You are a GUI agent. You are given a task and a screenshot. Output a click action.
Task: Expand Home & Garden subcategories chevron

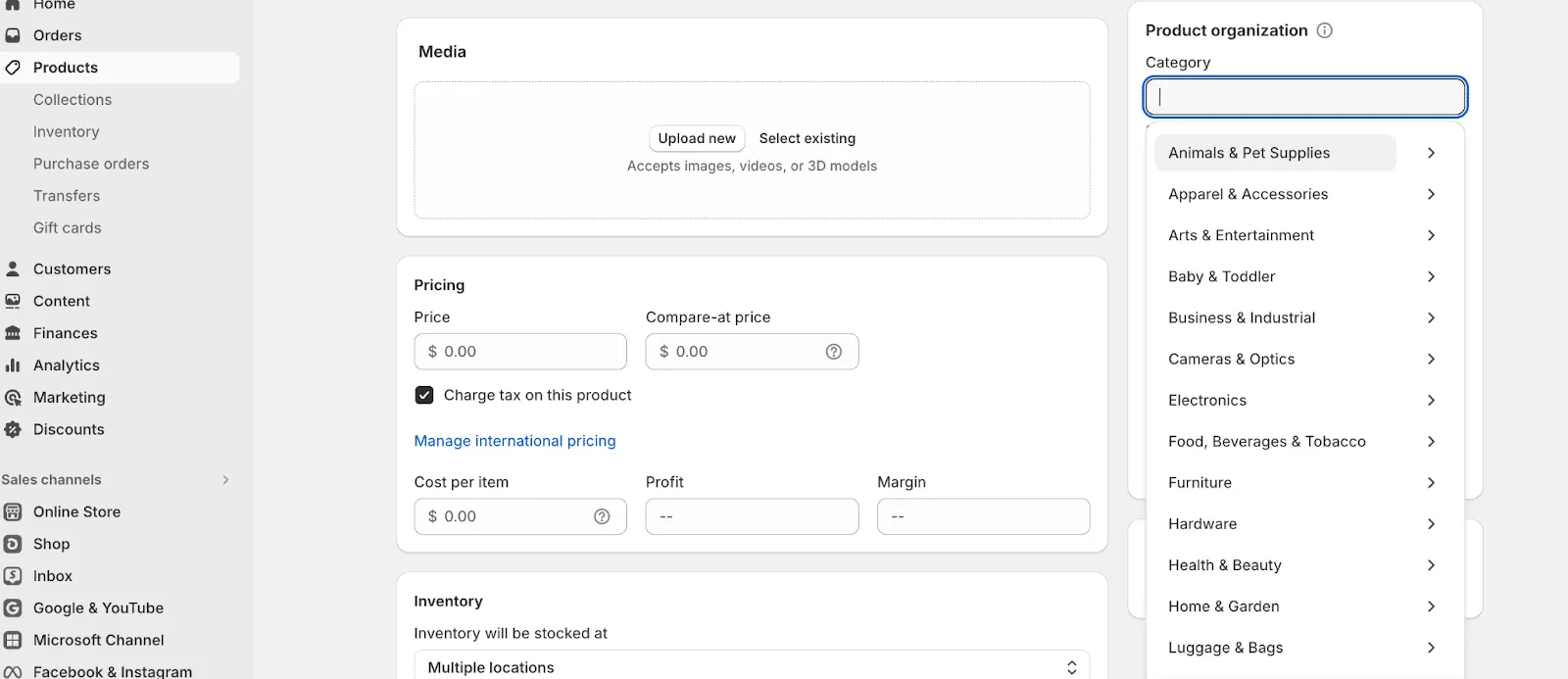pyautogui.click(x=1431, y=606)
